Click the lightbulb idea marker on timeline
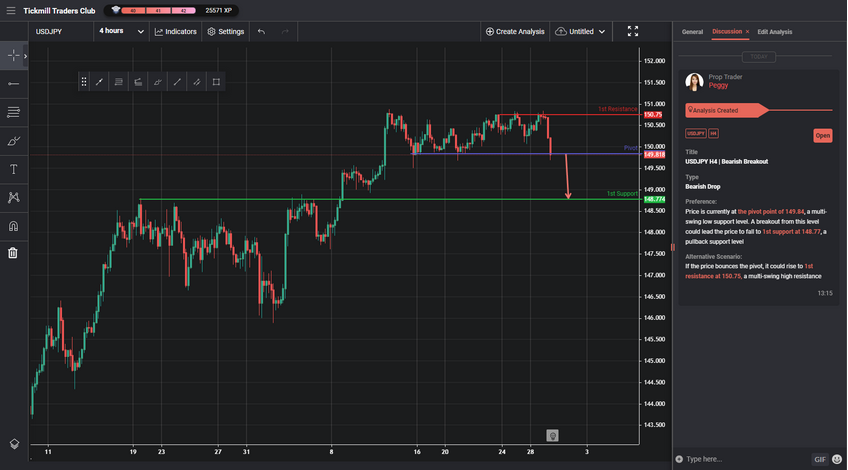The height and width of the screenshot is (470, 848). pyautogui.click(x=552, y=435)
